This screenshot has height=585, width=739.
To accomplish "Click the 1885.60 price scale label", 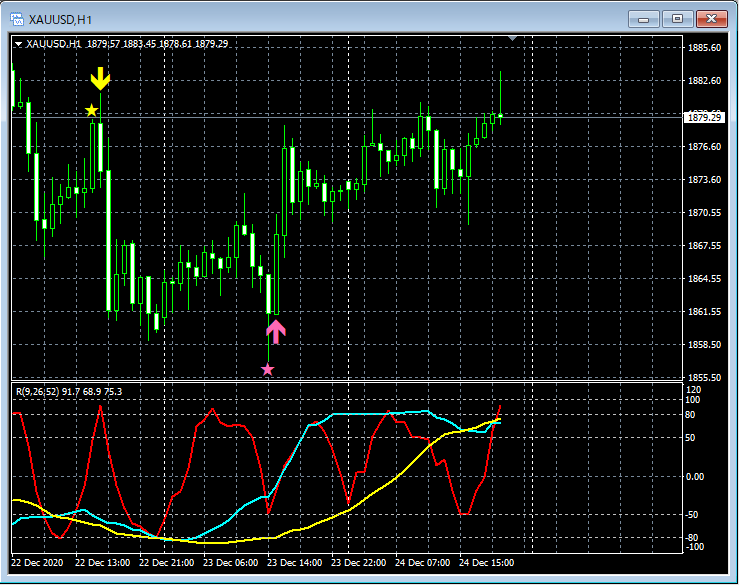I will pos(704,48).
